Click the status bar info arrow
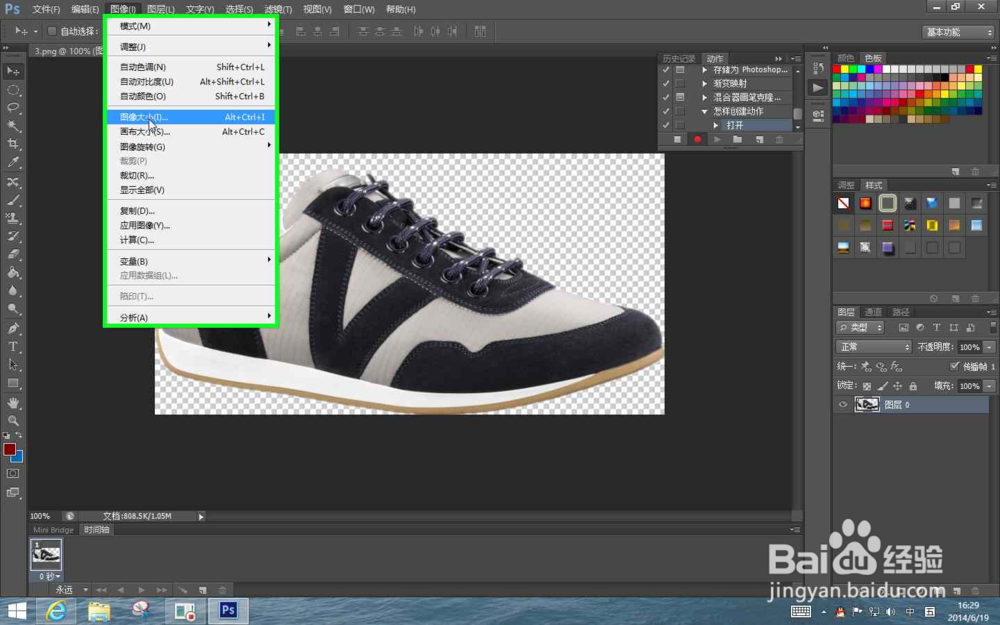1000x625 pixels. (x=201, y=517)
